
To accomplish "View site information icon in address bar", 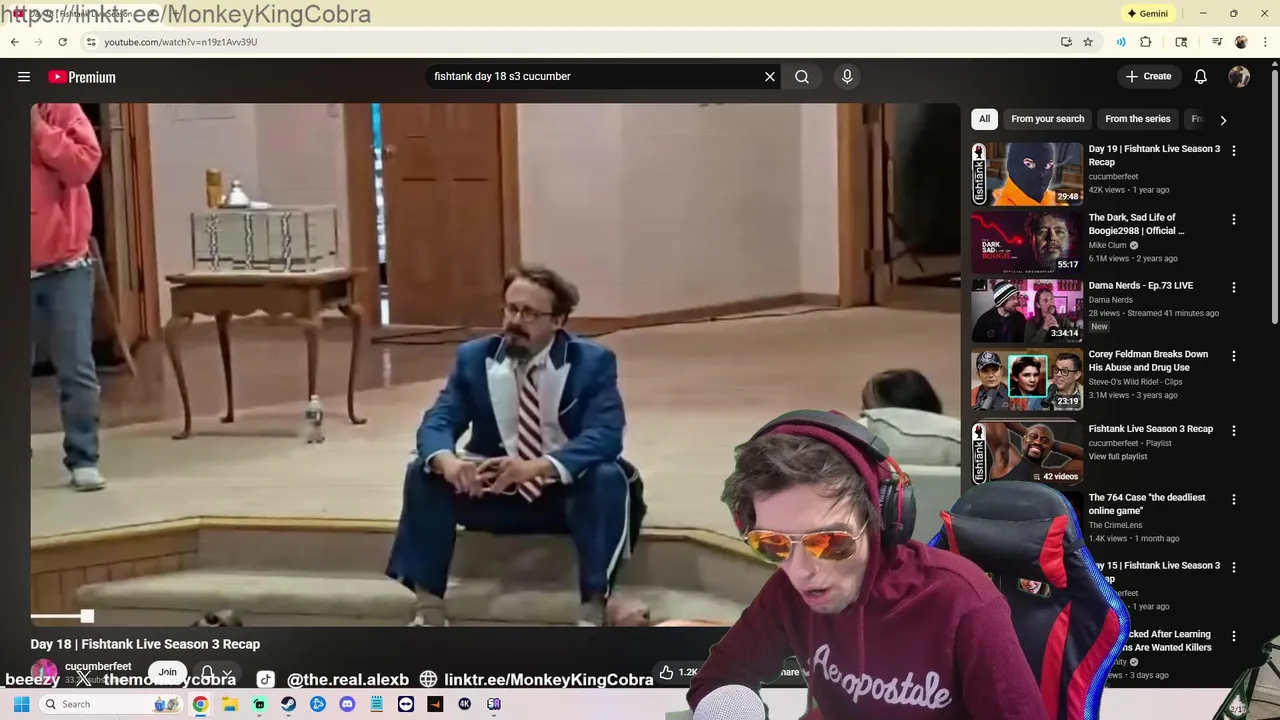I will point(90,42).
